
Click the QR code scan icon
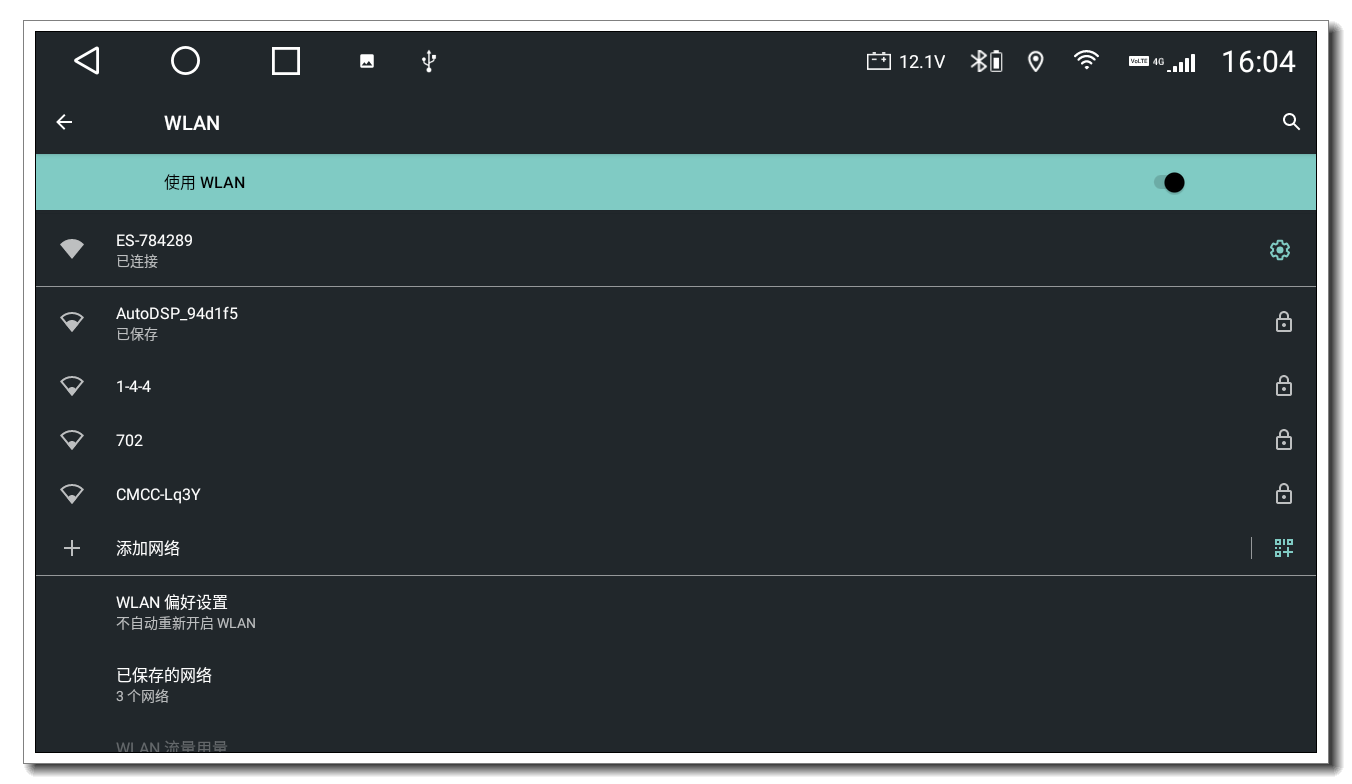(1284, 548)
